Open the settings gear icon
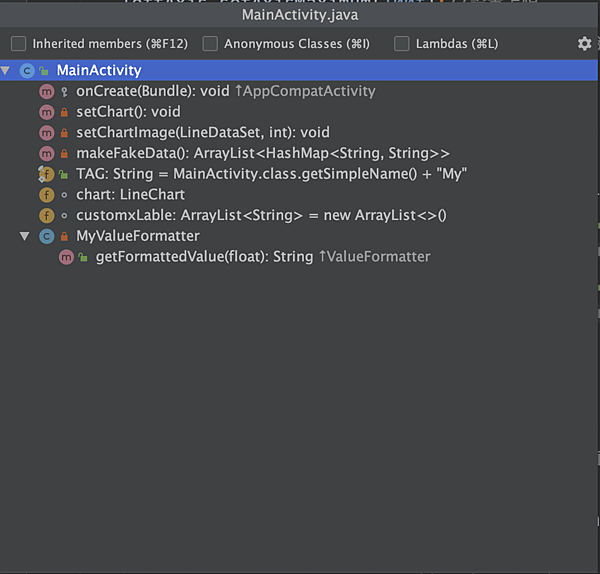The width and height of the screenshot is (600, 574). tap(584, 44)
